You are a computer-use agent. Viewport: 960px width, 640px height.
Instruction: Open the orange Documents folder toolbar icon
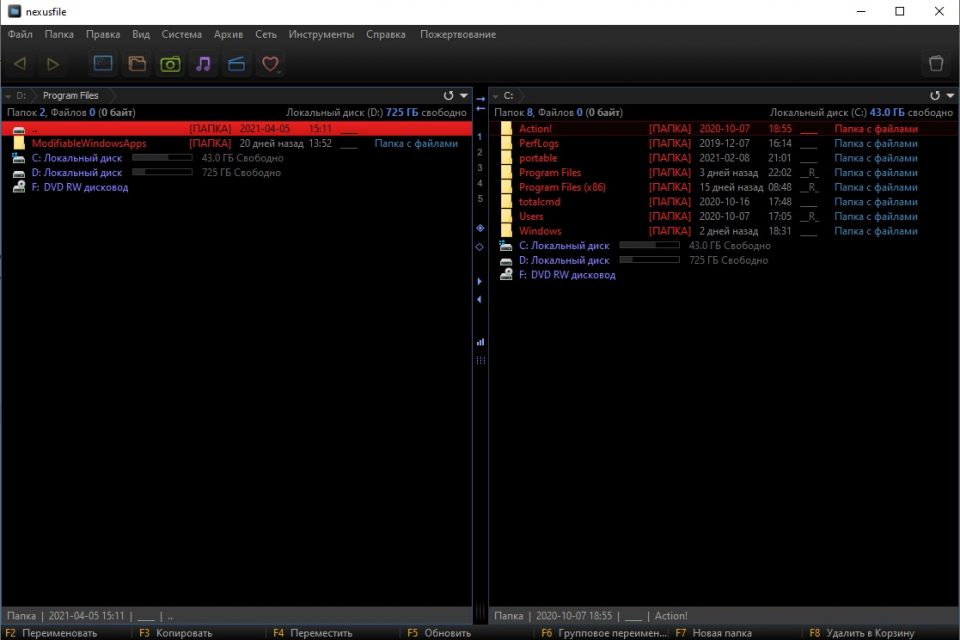(x=137, y=64)
